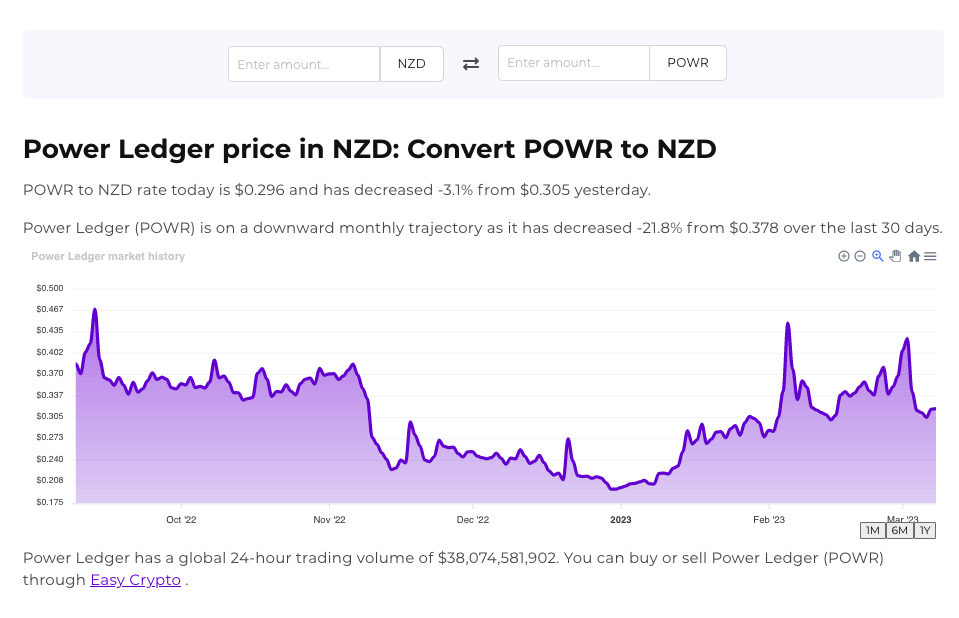Click the POWR amount input field
Screen dimensions: 959x618
click(x=574, y=63)
